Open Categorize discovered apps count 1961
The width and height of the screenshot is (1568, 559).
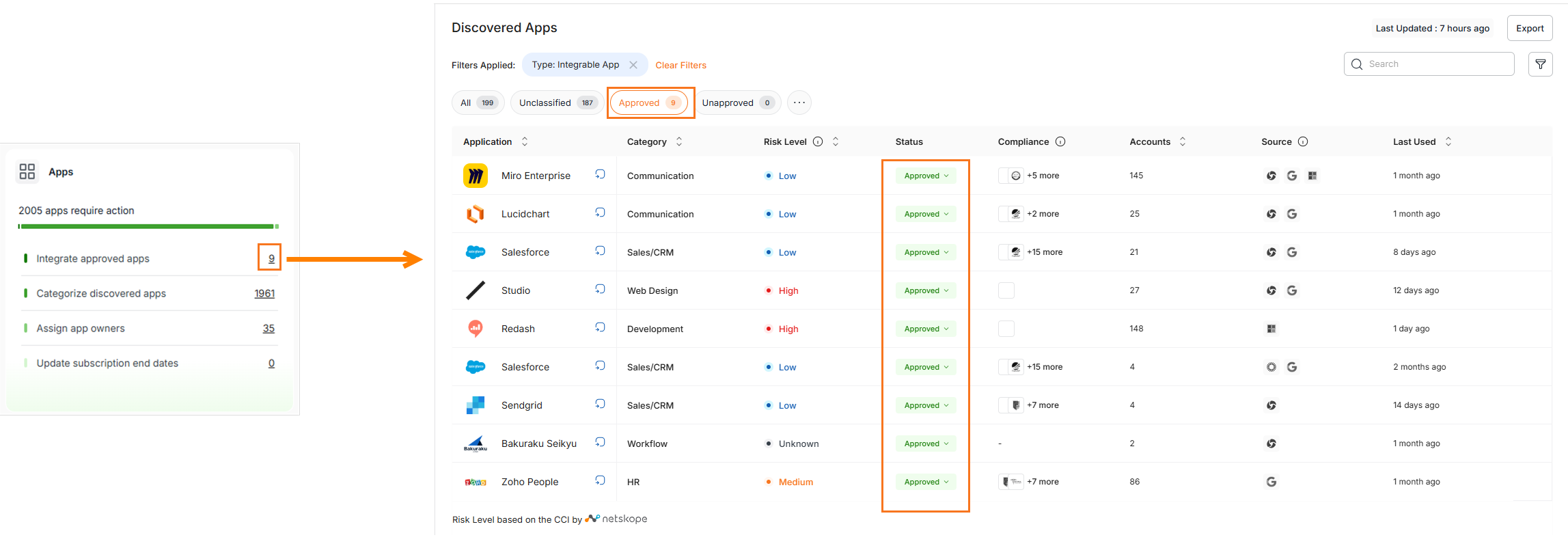tap(264, 293)
